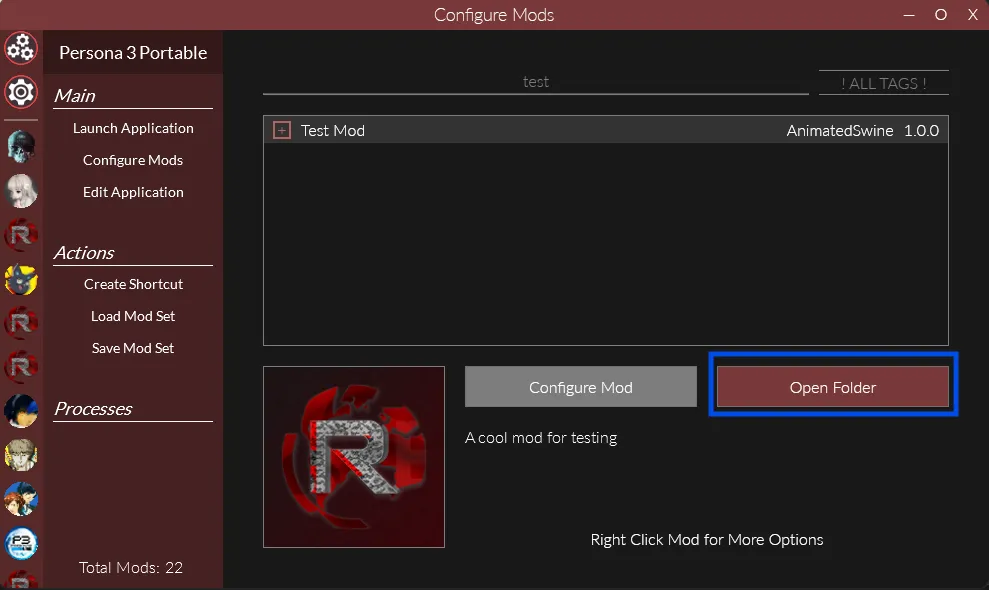Click the mod search field containing 'test'
Image resolution: width=989 pixels, height=590 pixels.
pyautogui.click(x=535, y=82)
